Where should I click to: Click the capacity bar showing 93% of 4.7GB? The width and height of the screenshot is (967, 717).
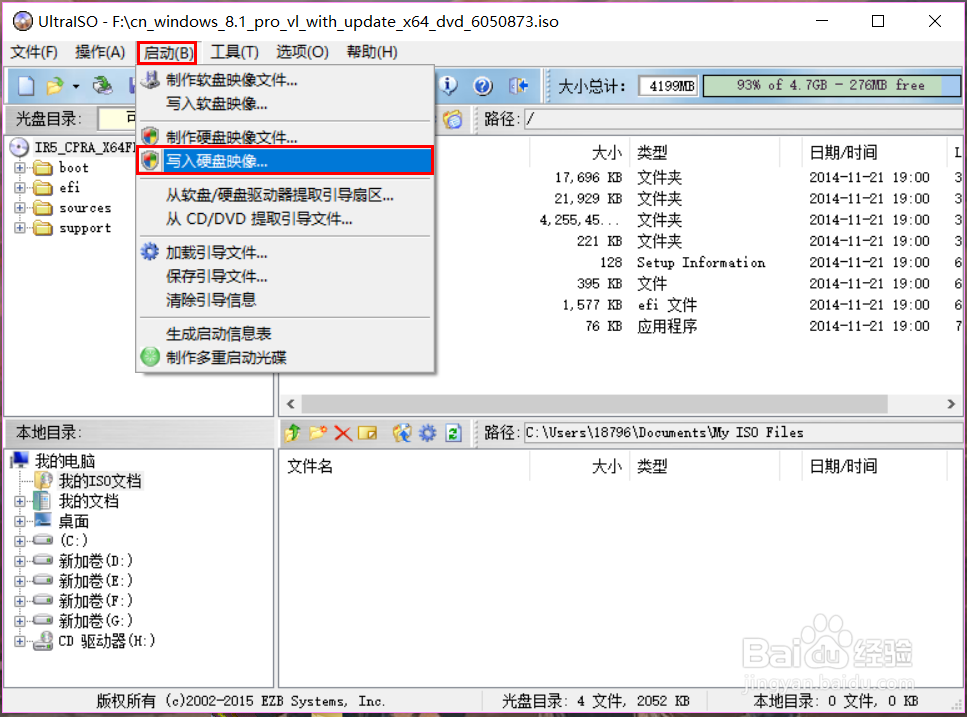click(831, 86)
